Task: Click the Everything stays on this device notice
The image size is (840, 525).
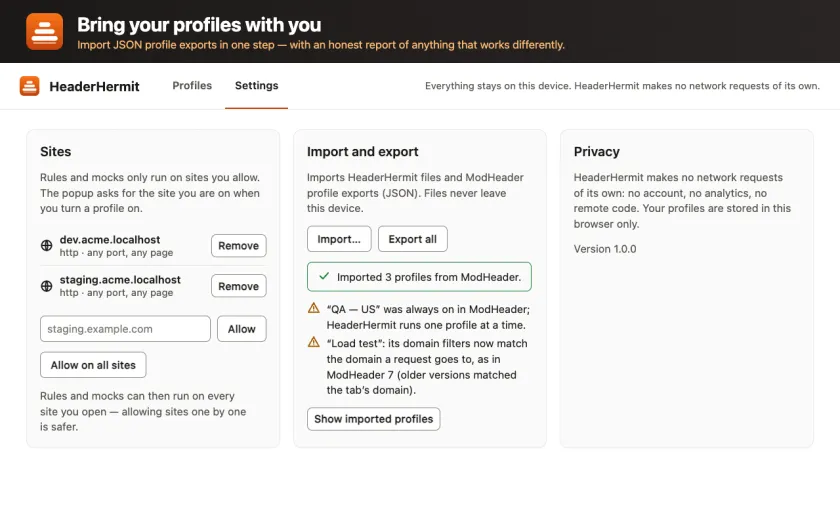Action: (622, 86)
